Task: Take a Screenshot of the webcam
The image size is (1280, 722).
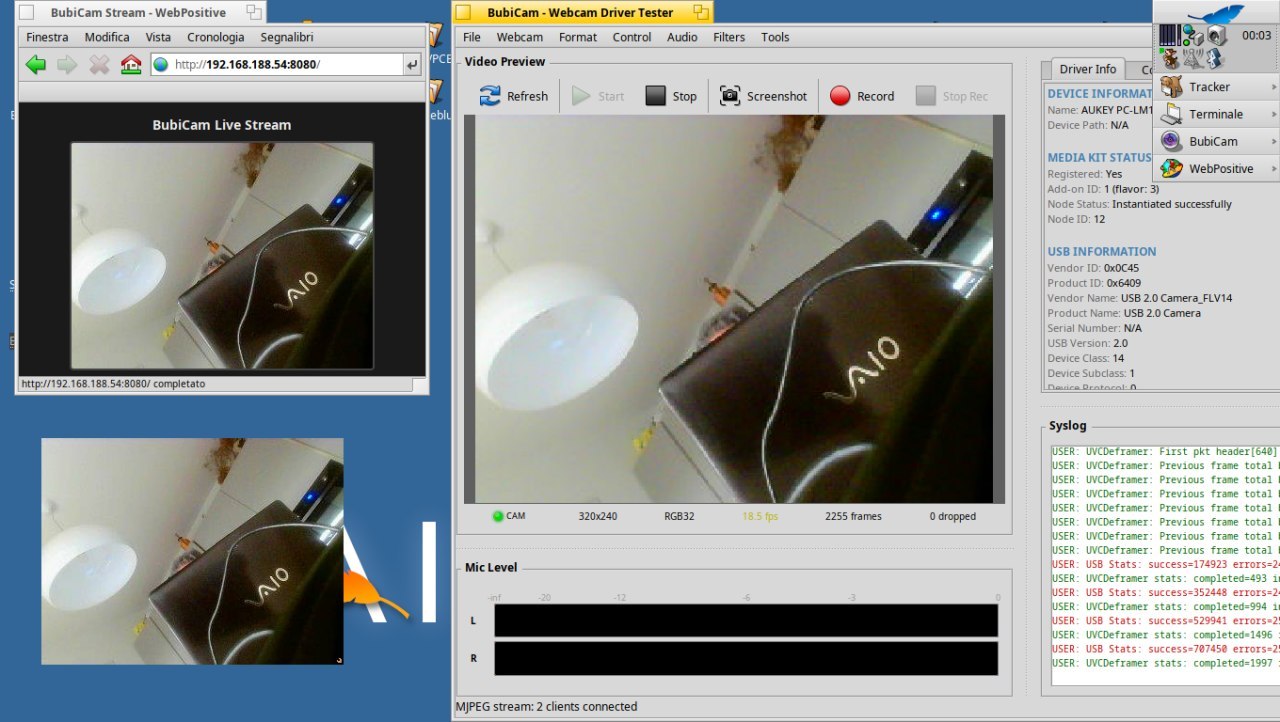Action: tap(763, 96)
